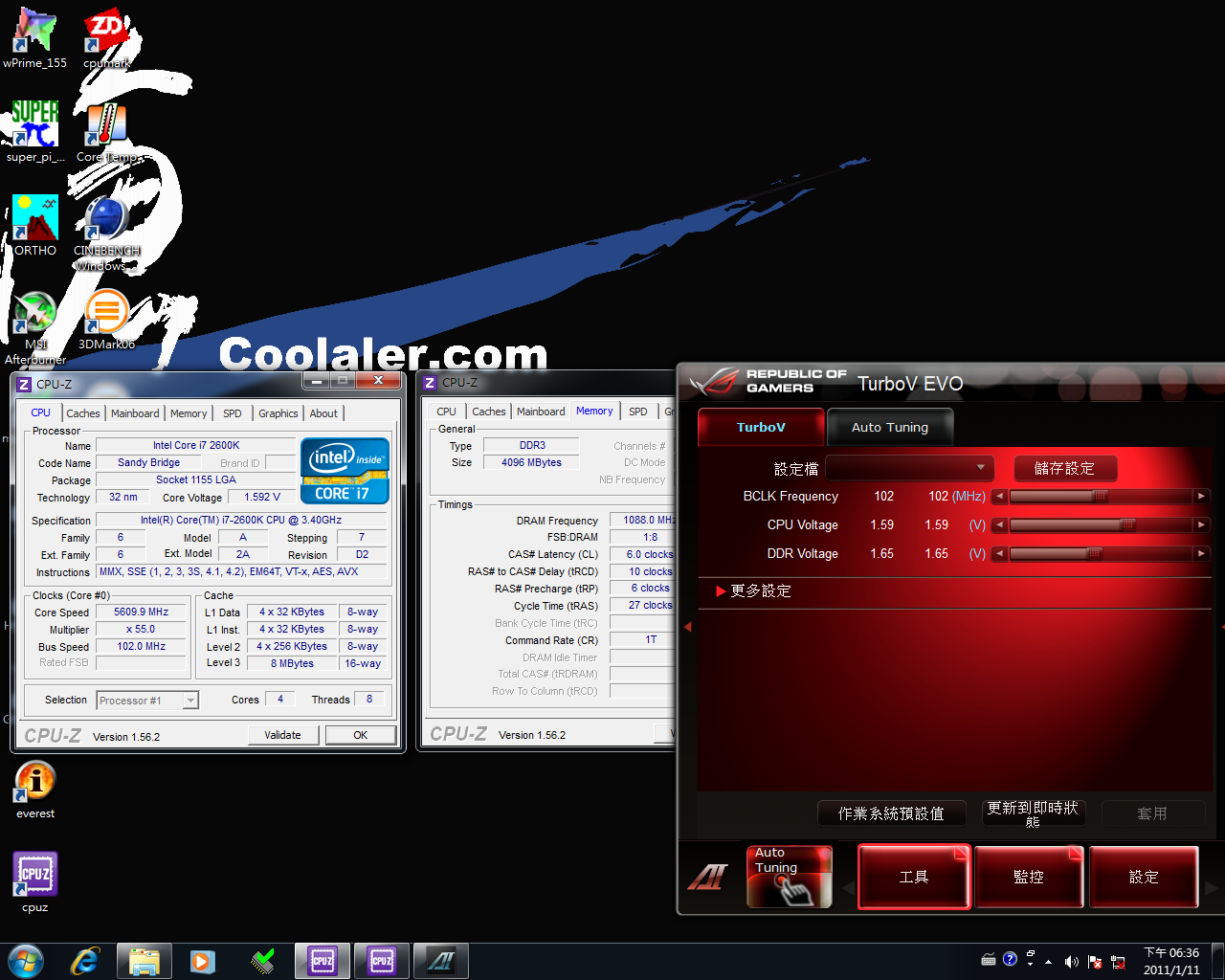Decrease CPU Voltage with left arrow

[999, 525]
